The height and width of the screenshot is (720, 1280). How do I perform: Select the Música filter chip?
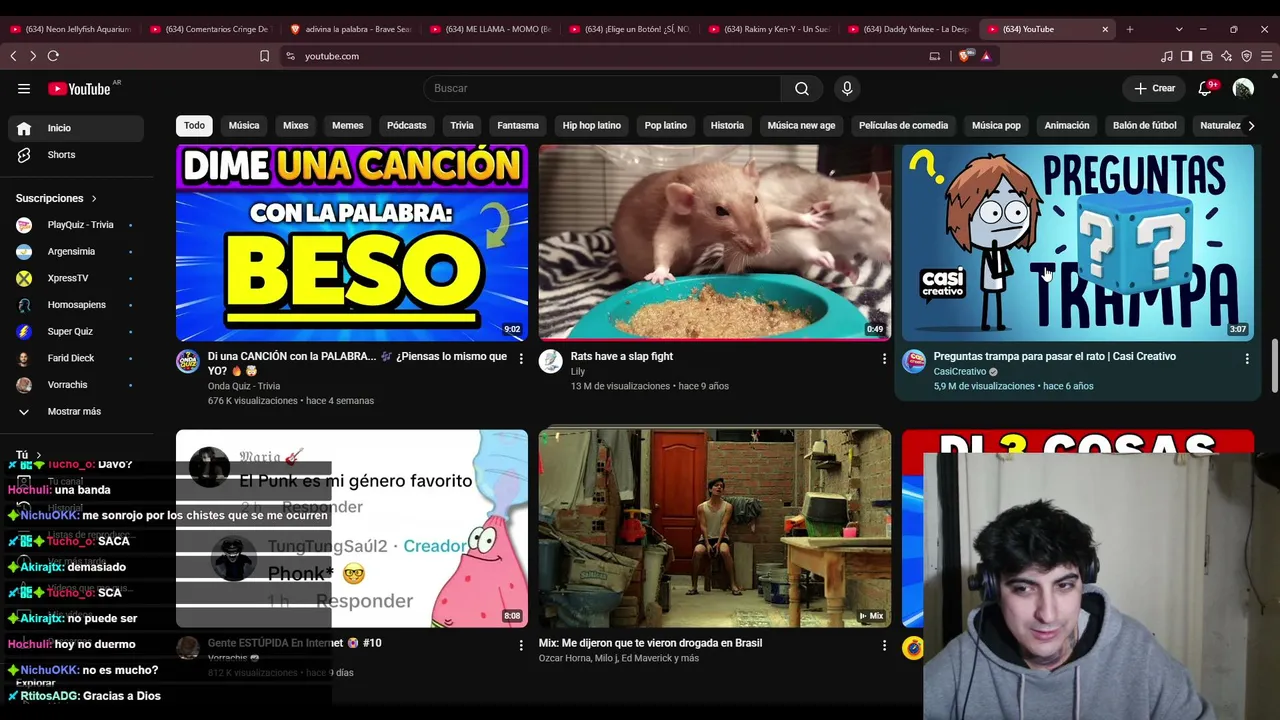[244, 125]
